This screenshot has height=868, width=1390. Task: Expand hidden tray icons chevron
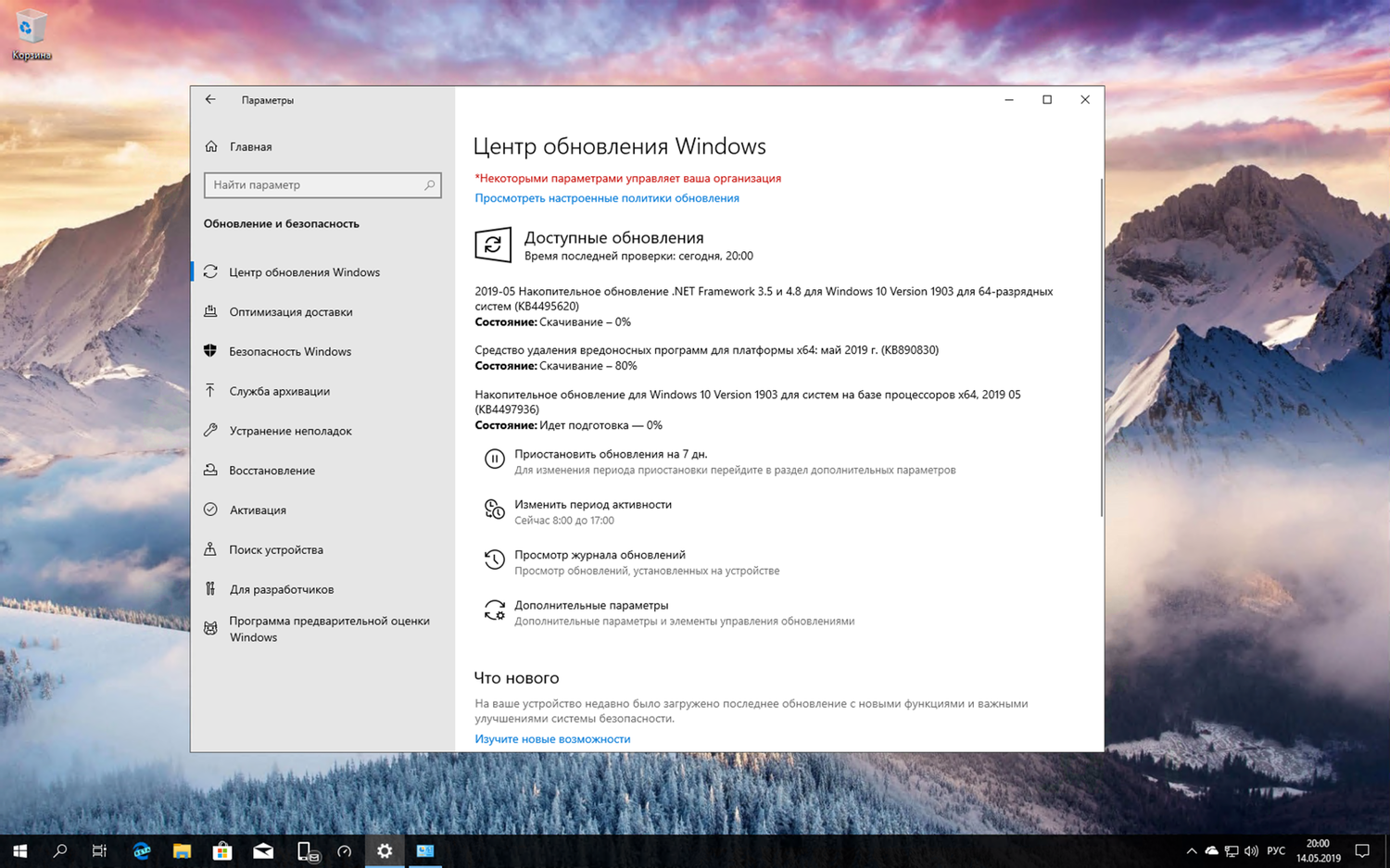(x=1191, y=850)
